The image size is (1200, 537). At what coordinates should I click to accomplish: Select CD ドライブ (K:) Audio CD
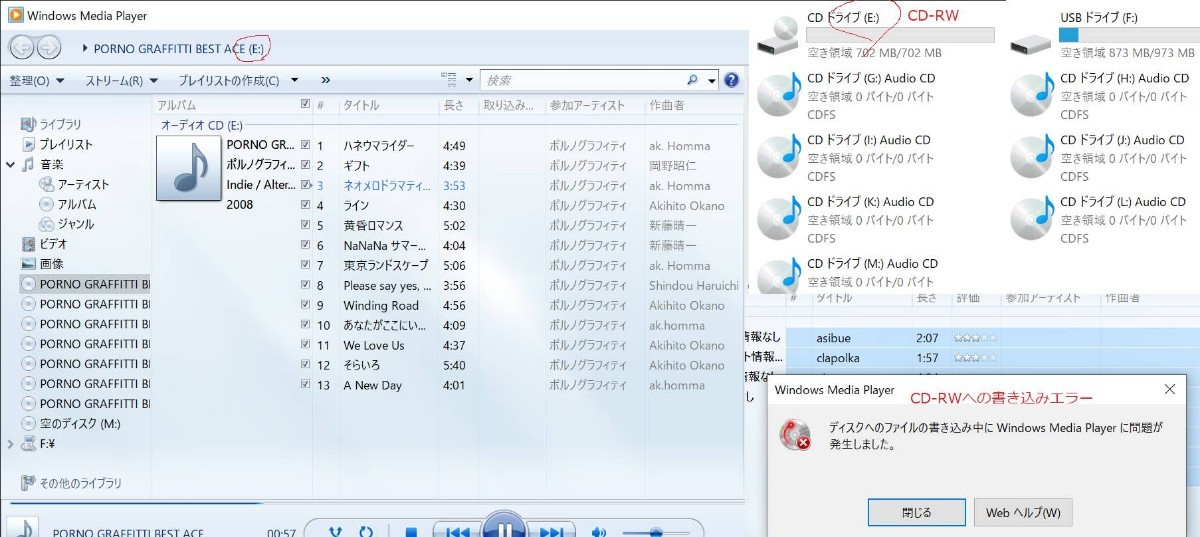coord(847,220)
